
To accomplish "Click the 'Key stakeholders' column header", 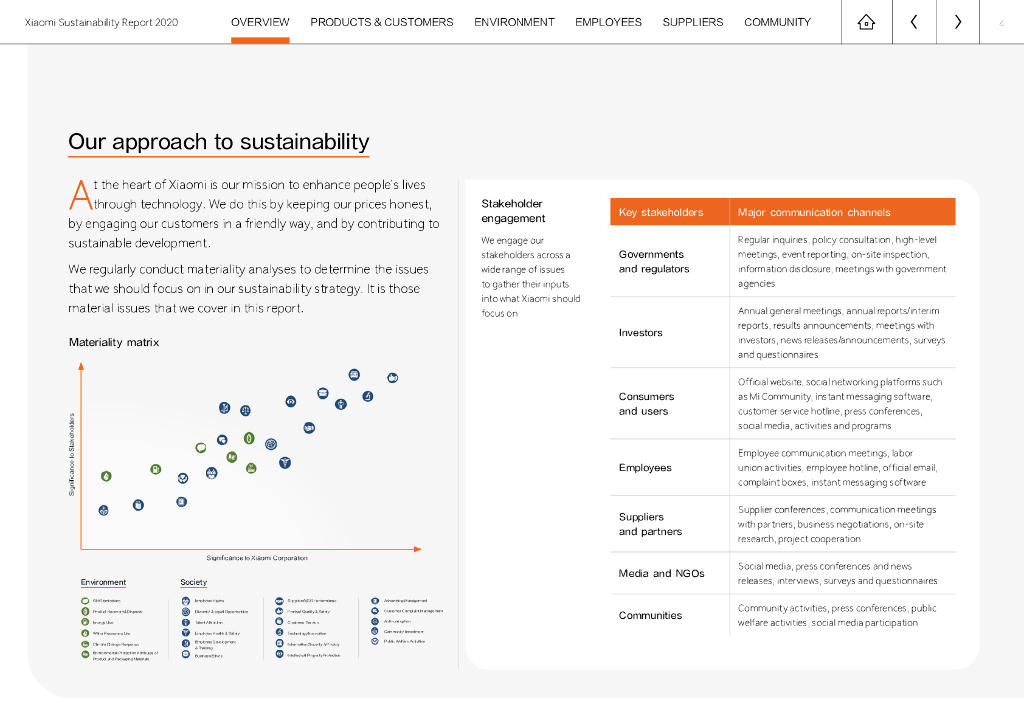I will (x=661, y=212).
